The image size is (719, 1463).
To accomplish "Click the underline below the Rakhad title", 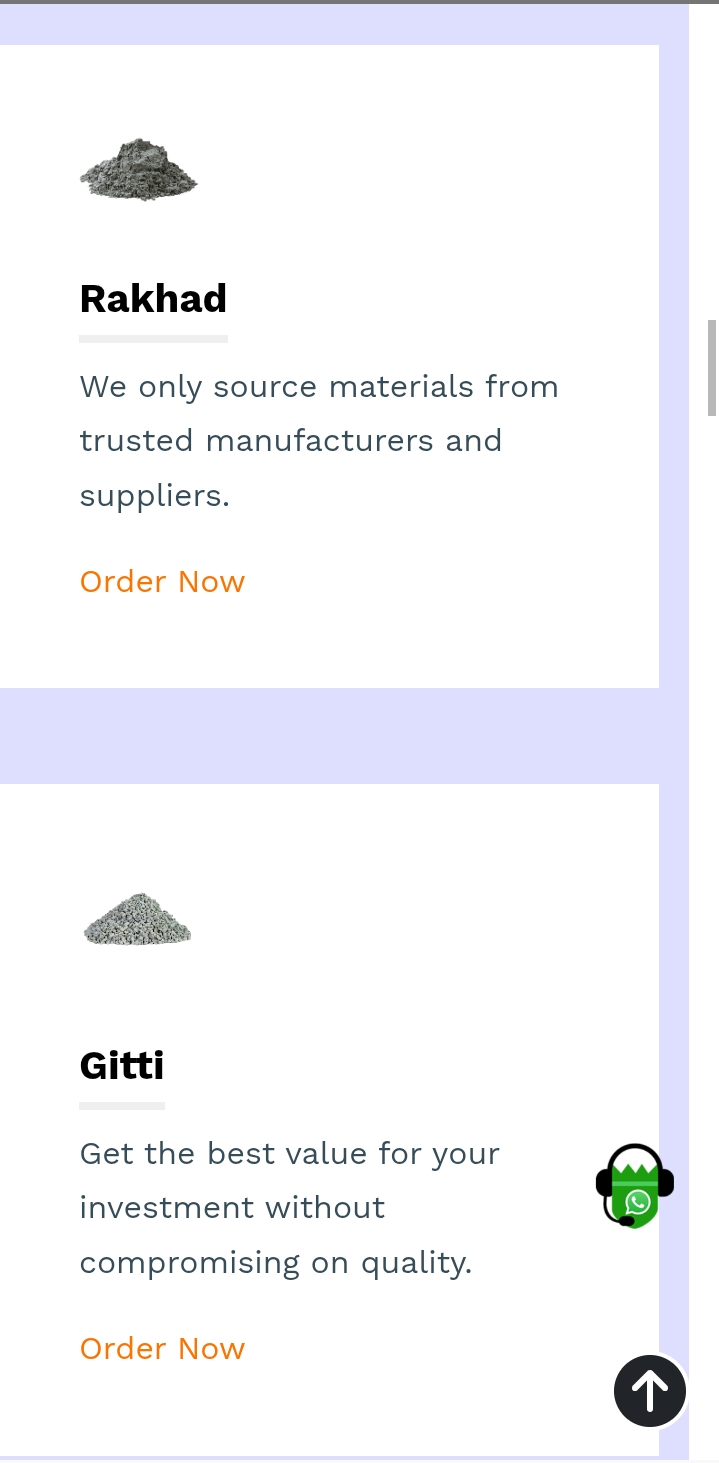I will click(x=153, y=339).
